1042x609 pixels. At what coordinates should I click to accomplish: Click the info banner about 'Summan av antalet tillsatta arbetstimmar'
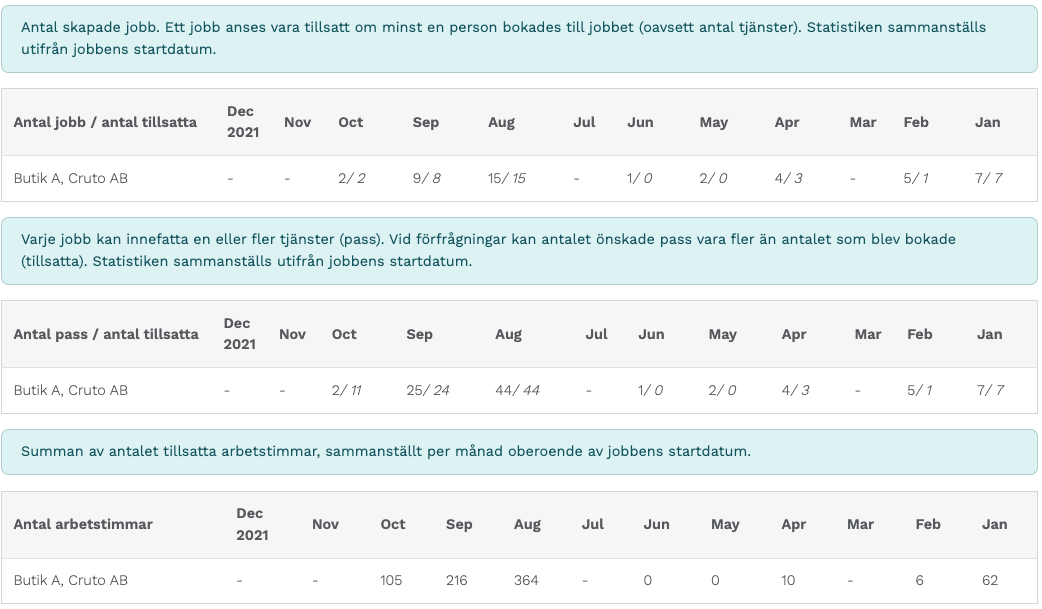tap(519, 451)
